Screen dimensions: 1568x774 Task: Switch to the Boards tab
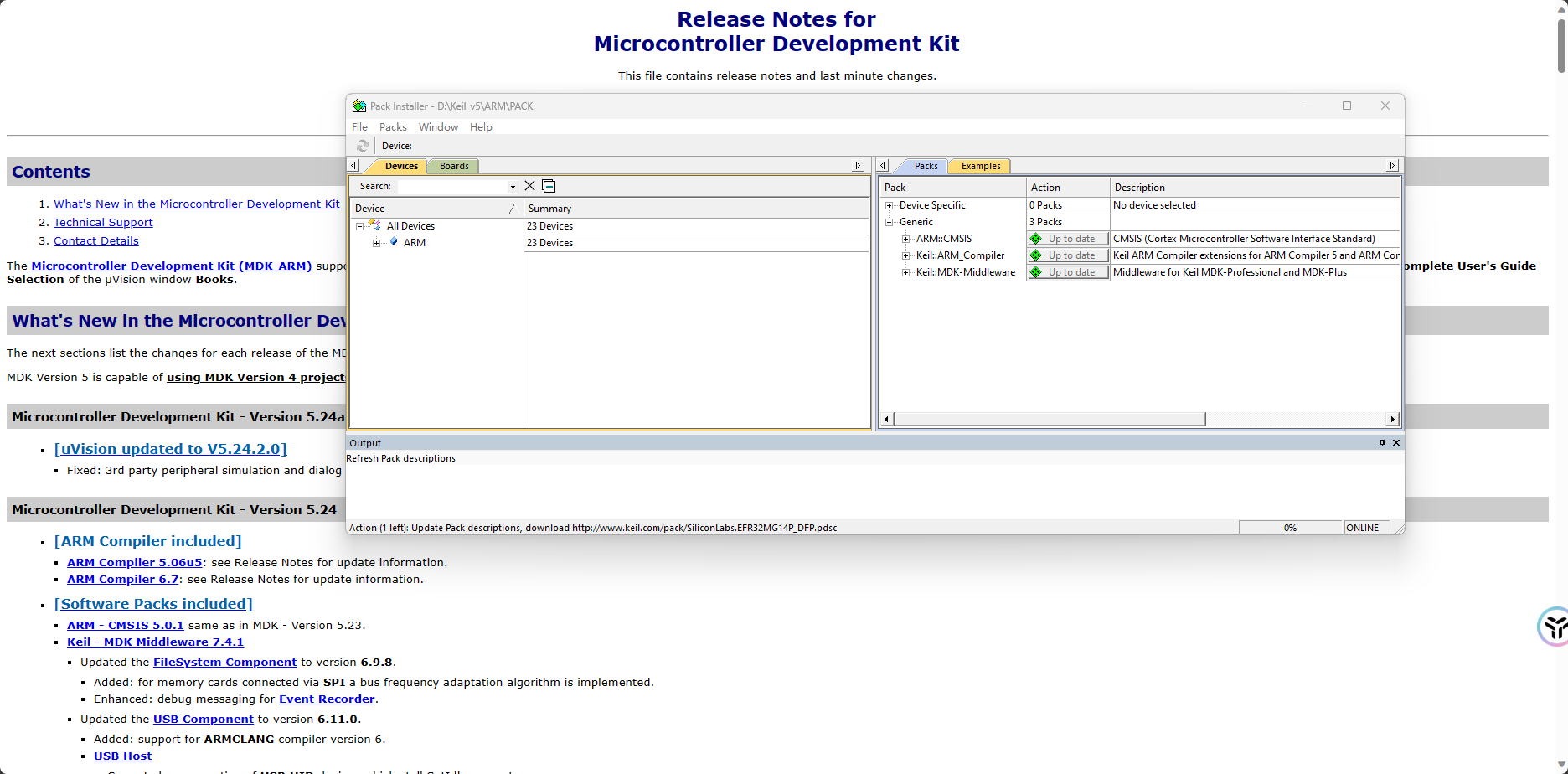click(x=454, y=166)
